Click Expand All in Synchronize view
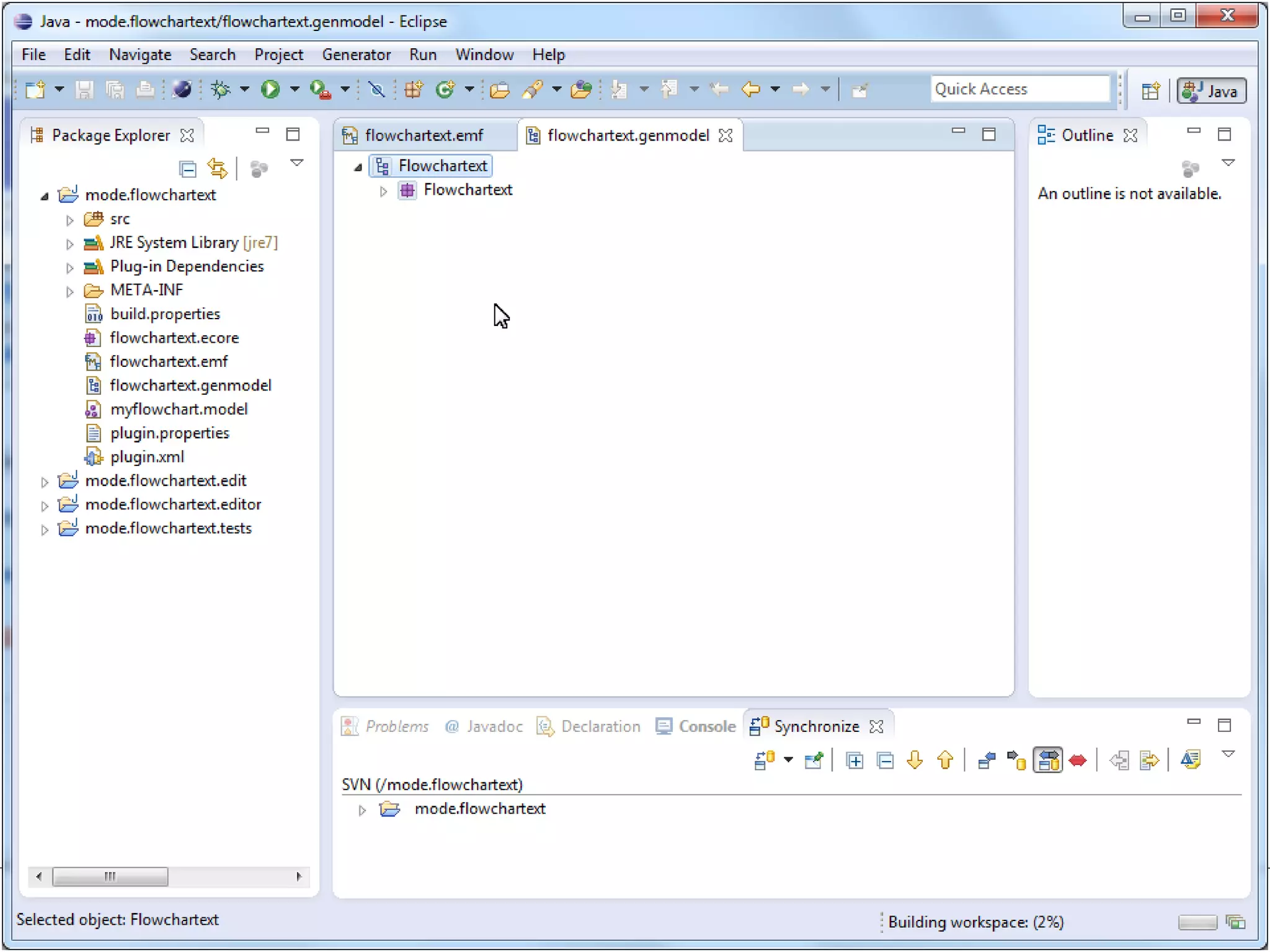This screenshot has height=952, width=1270. pos(855,760)
